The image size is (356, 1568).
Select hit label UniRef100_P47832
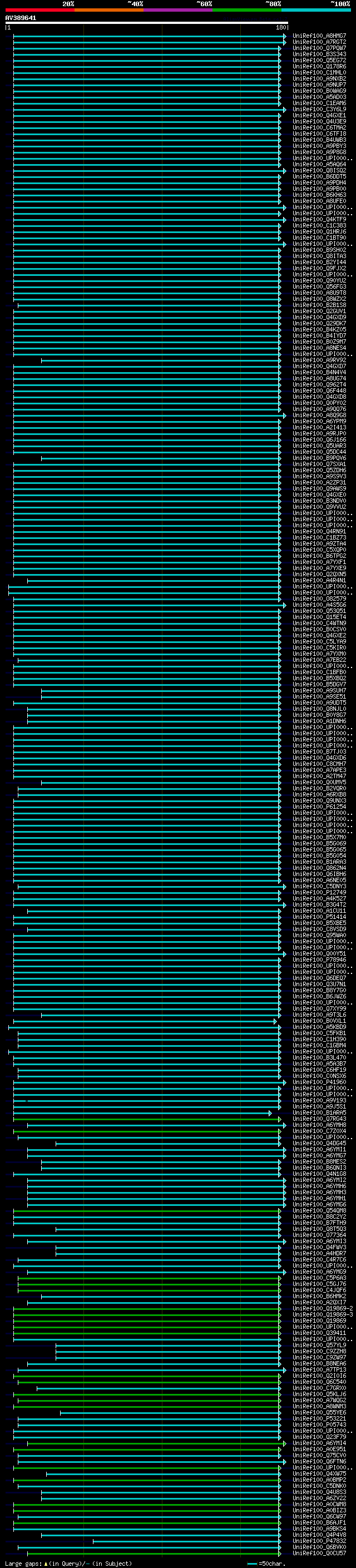pos(319,1542)
